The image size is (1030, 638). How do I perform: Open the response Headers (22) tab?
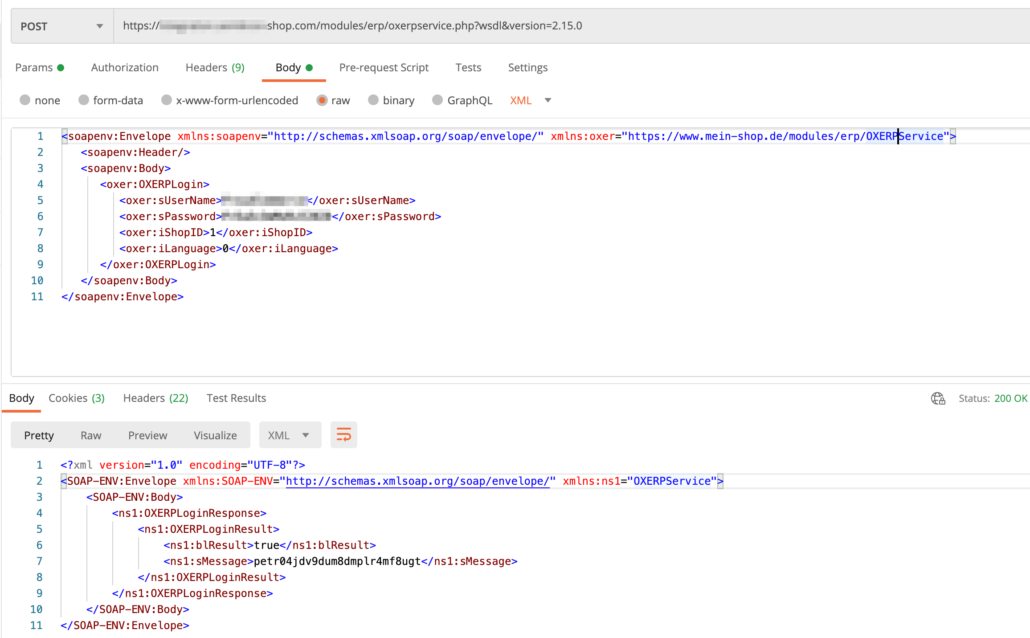[x=156, y=398]
